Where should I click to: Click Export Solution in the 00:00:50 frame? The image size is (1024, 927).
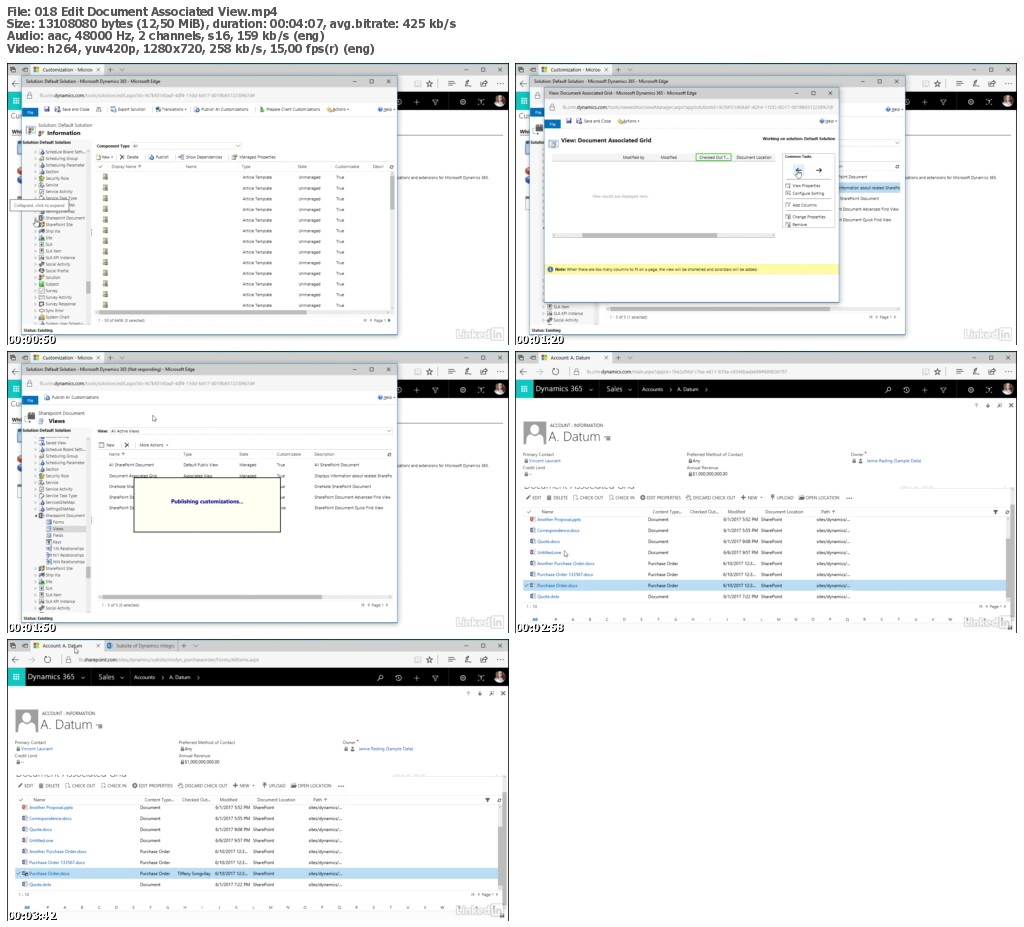(x=128, y=109)
